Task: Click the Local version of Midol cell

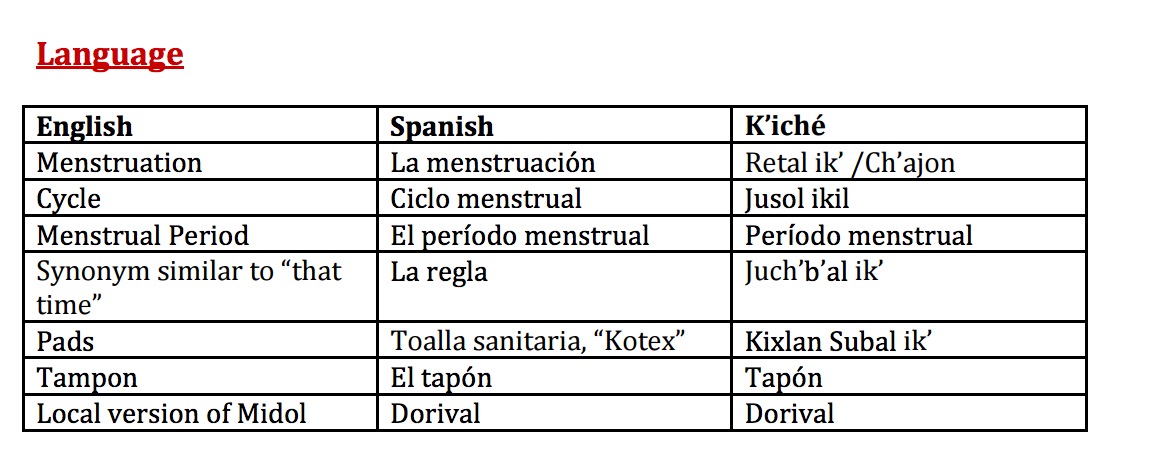Action: coord(200,412)
